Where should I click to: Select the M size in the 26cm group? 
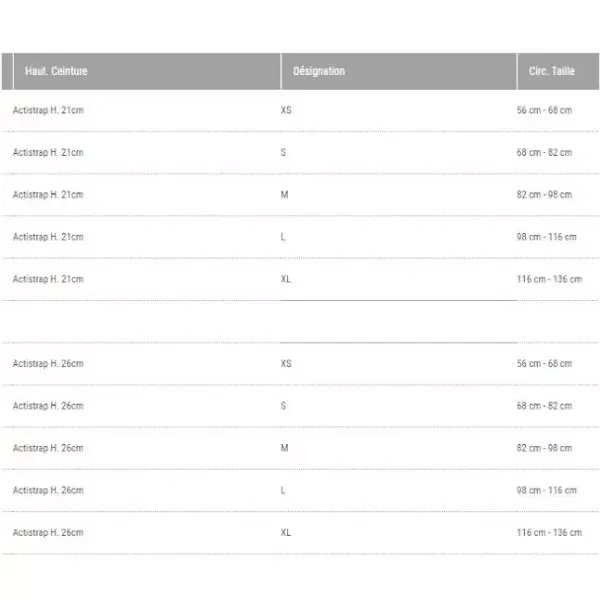click(x=284, y=448)
